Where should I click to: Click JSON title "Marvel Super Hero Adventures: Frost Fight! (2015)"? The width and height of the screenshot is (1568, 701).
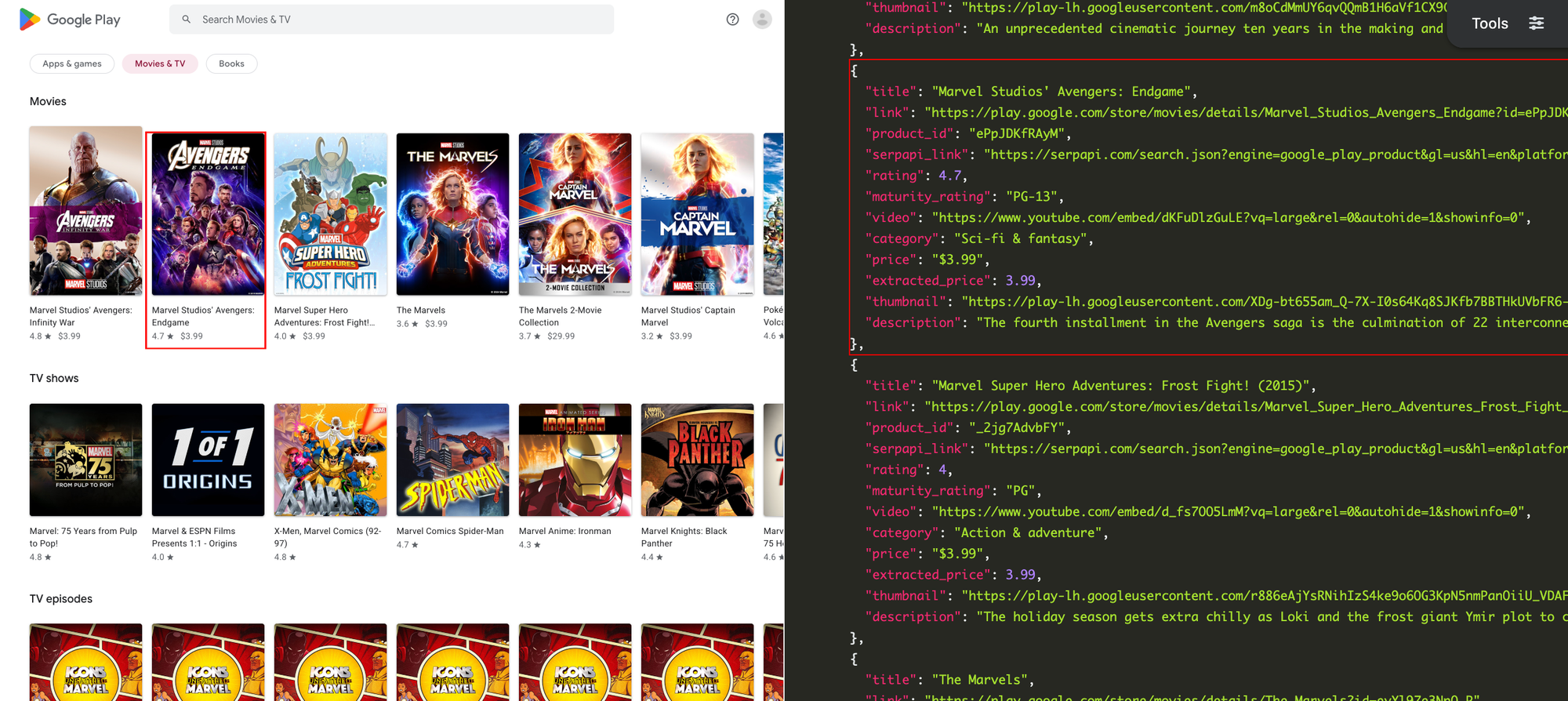point(1120,386)
